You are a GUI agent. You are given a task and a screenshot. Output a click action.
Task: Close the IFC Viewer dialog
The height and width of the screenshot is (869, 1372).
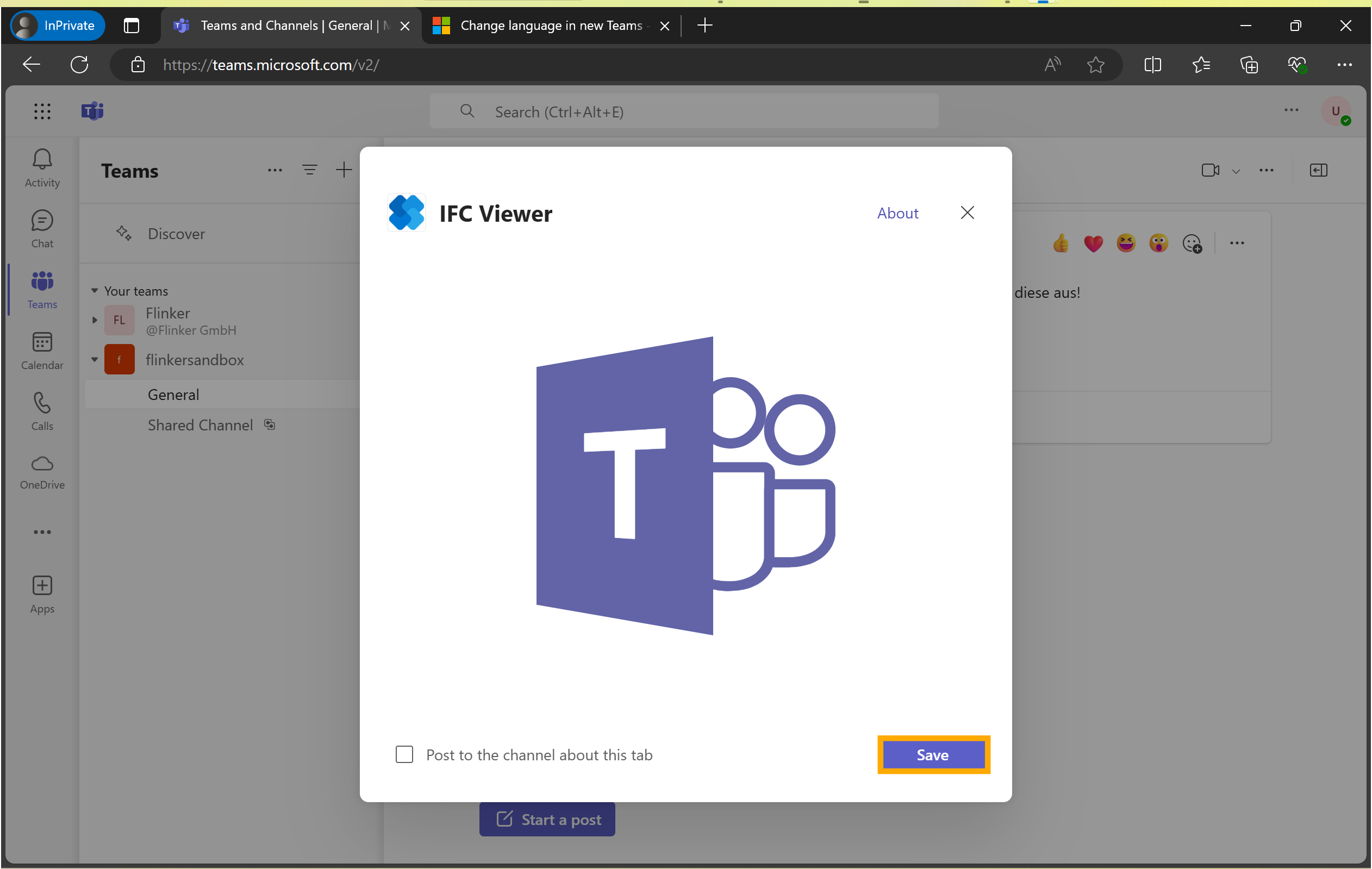pos(967,213)
